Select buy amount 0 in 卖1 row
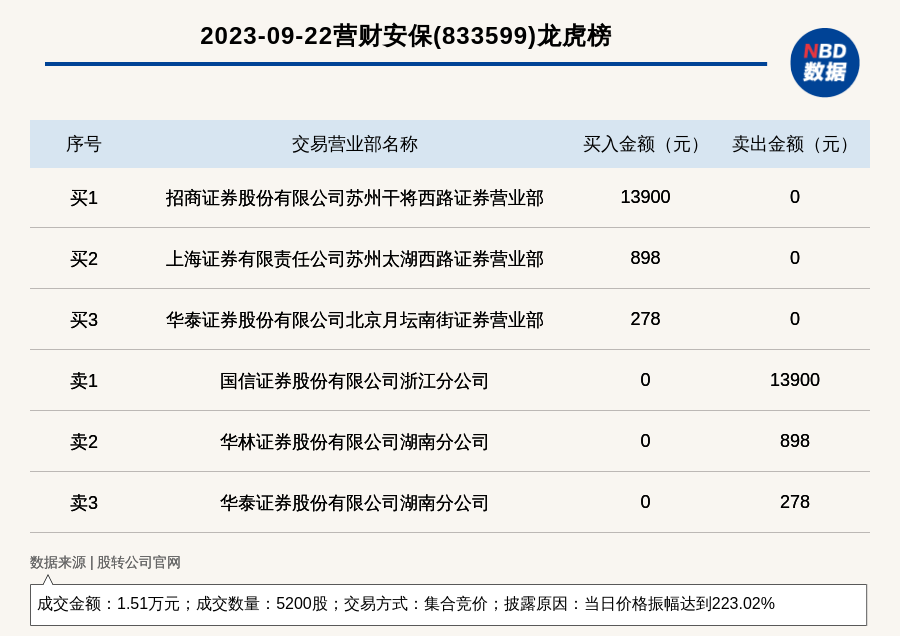 click(645, 379)
